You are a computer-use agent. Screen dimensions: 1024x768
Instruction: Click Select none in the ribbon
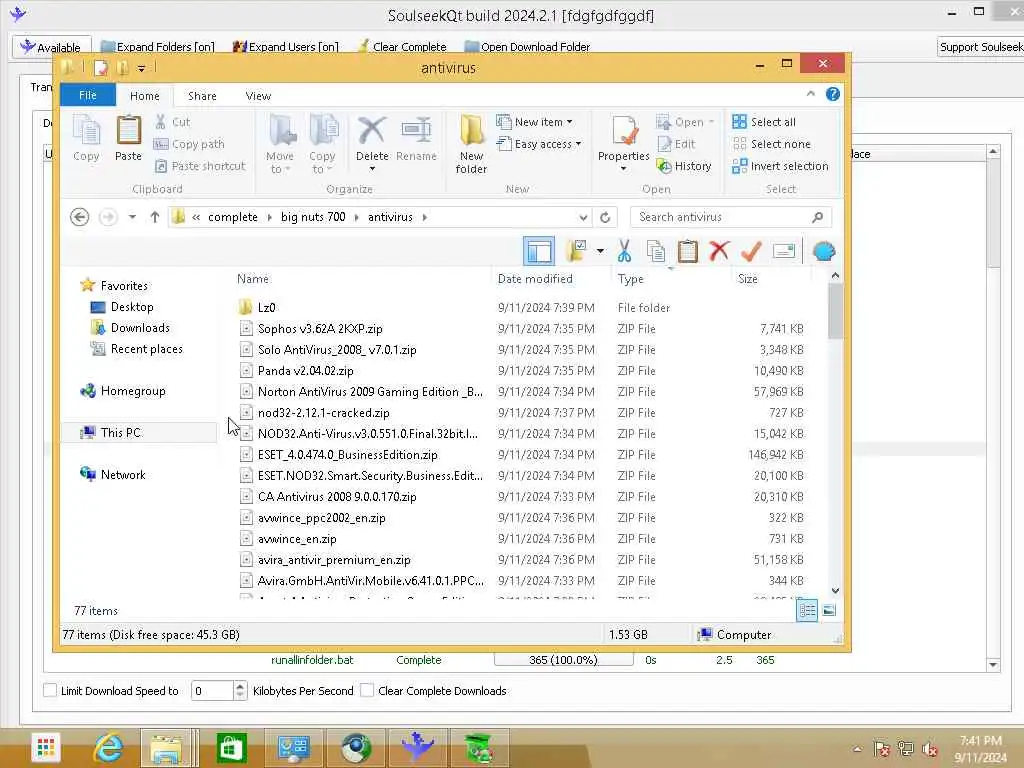771,144
